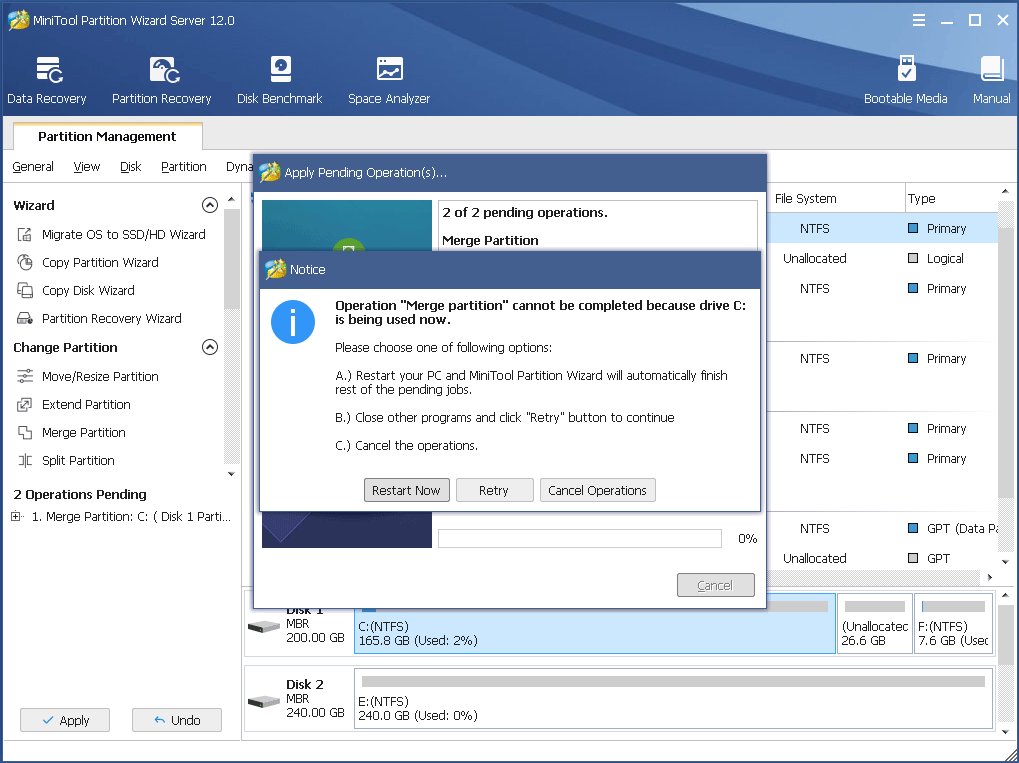Image resolution: width=1019 pixels, height=763 pixels.
Task: Click the Merge Partition icon
Action: 25,432
